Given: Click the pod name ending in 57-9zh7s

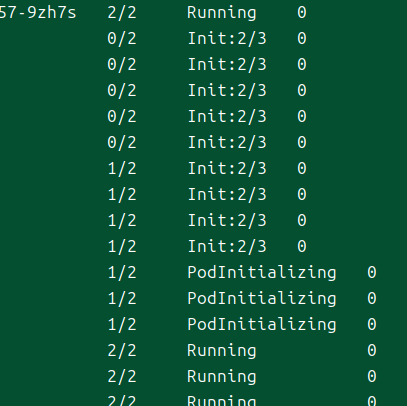Looking at the screenshot, I should (x=38, y=13).
